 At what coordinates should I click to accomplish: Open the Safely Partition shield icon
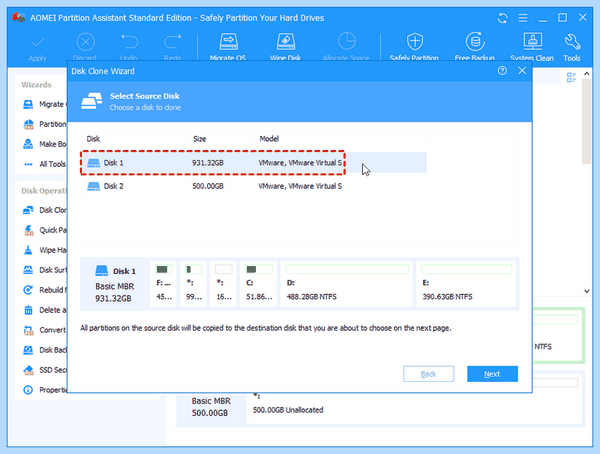click(x=414, y=41)
